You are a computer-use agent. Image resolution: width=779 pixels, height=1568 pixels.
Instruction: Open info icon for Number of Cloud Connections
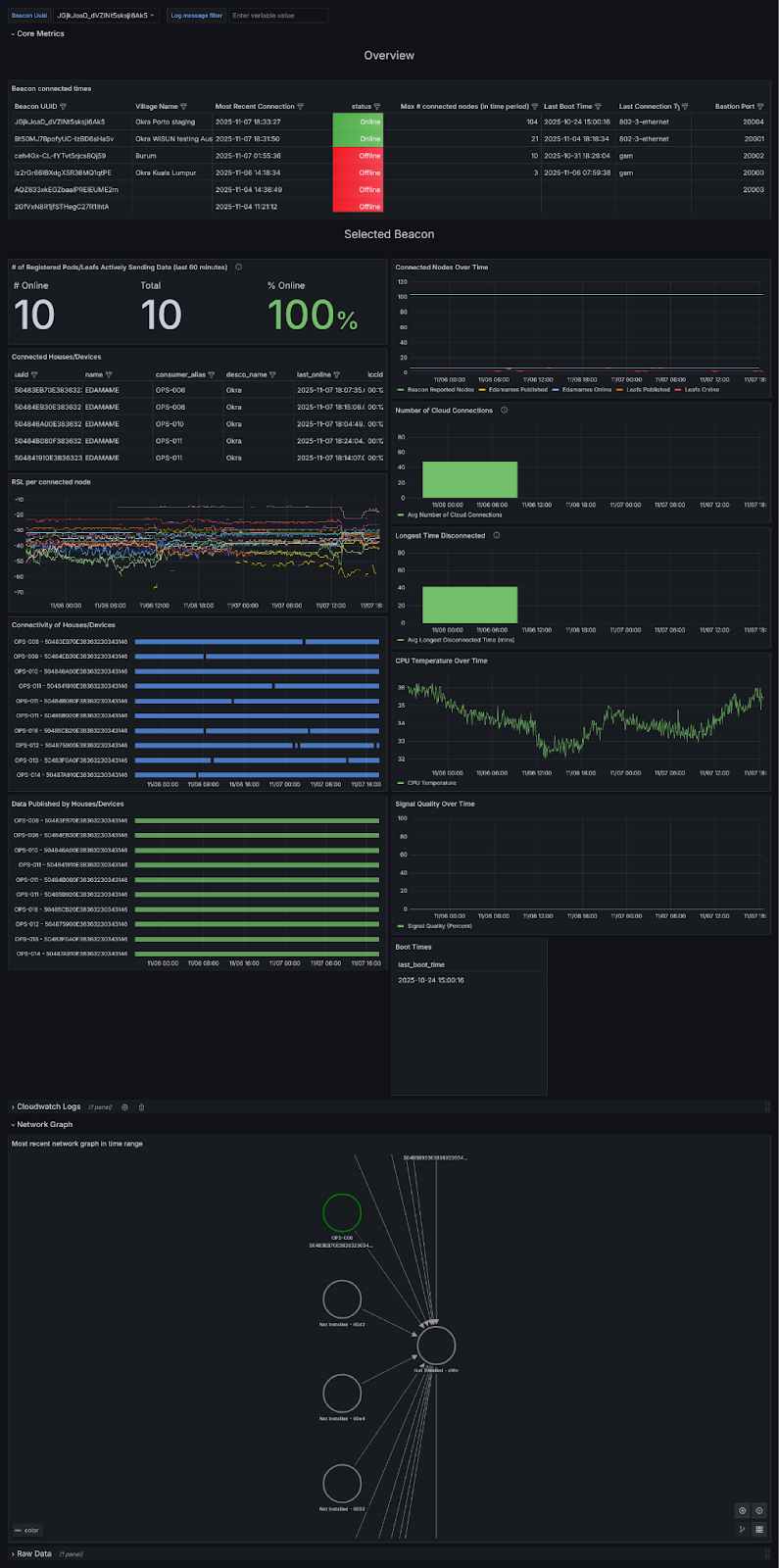504,411
